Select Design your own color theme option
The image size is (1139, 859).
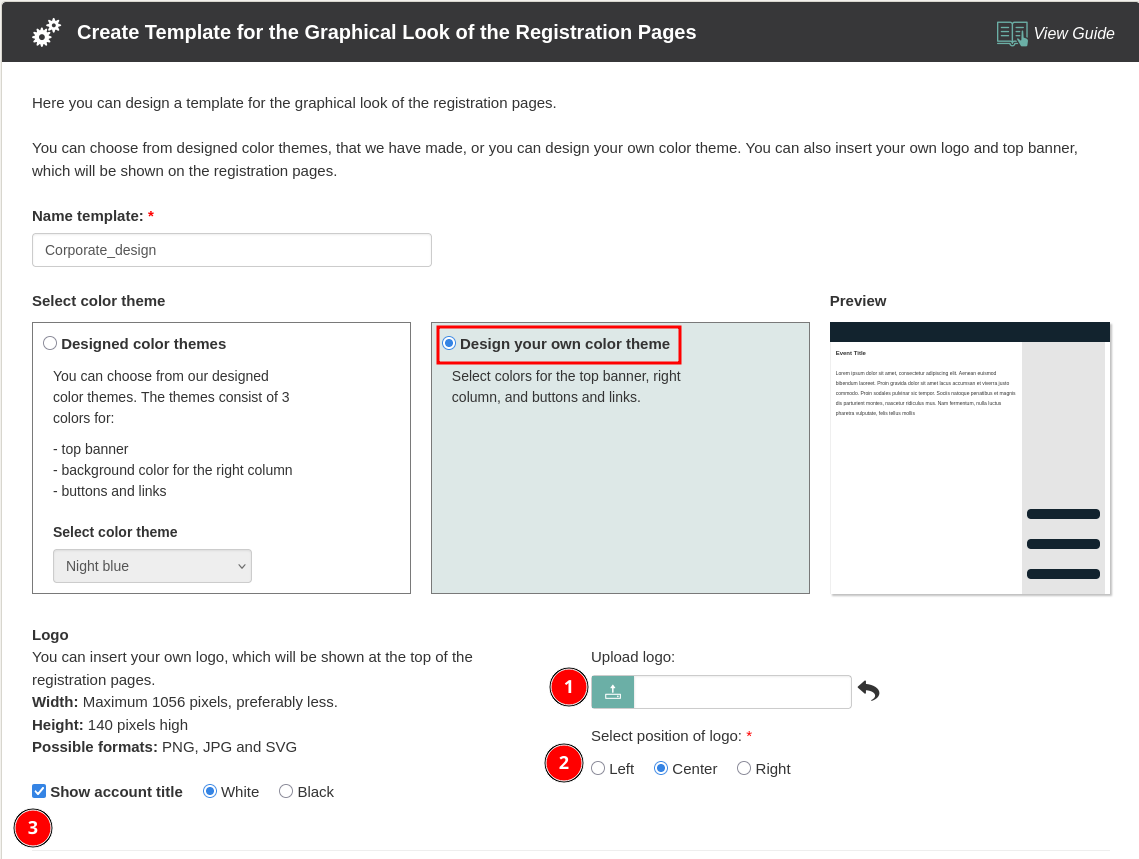[x=449, y=343]
